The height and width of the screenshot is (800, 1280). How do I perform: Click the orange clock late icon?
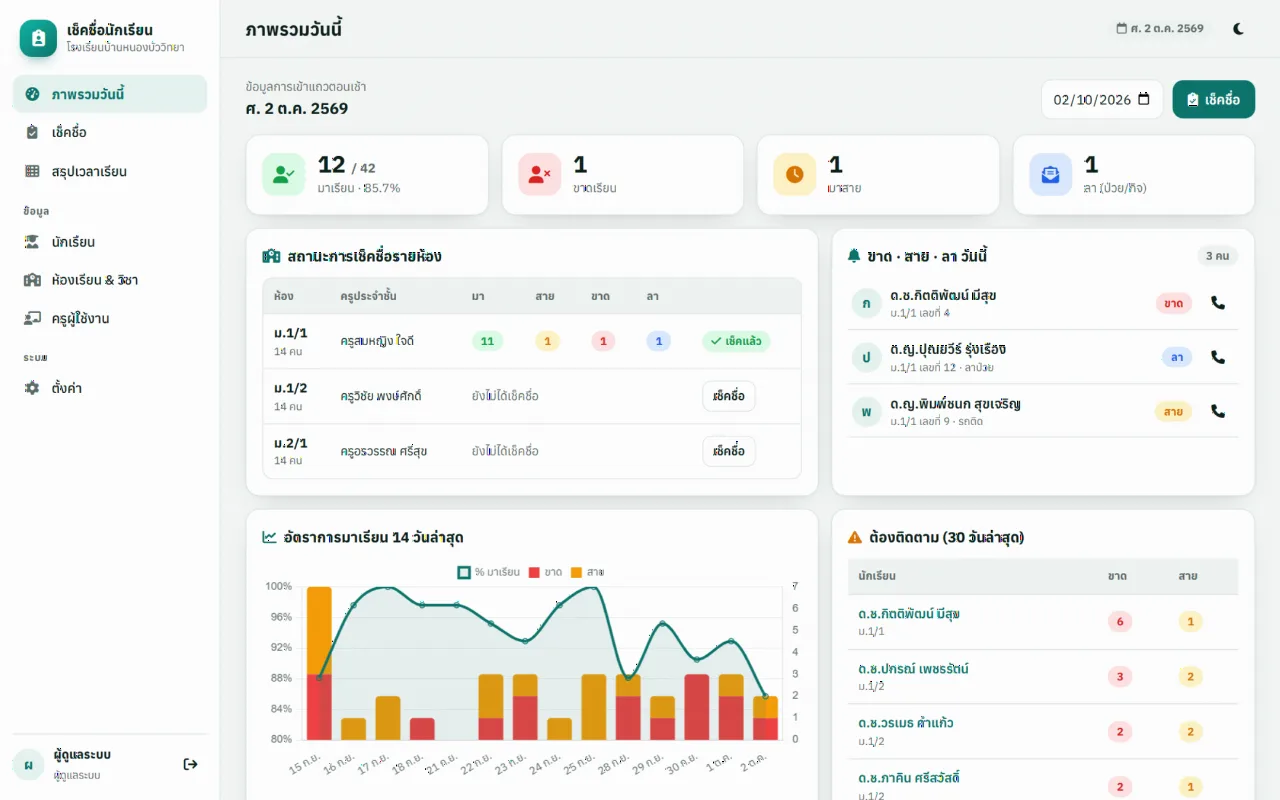click(795, 174)
